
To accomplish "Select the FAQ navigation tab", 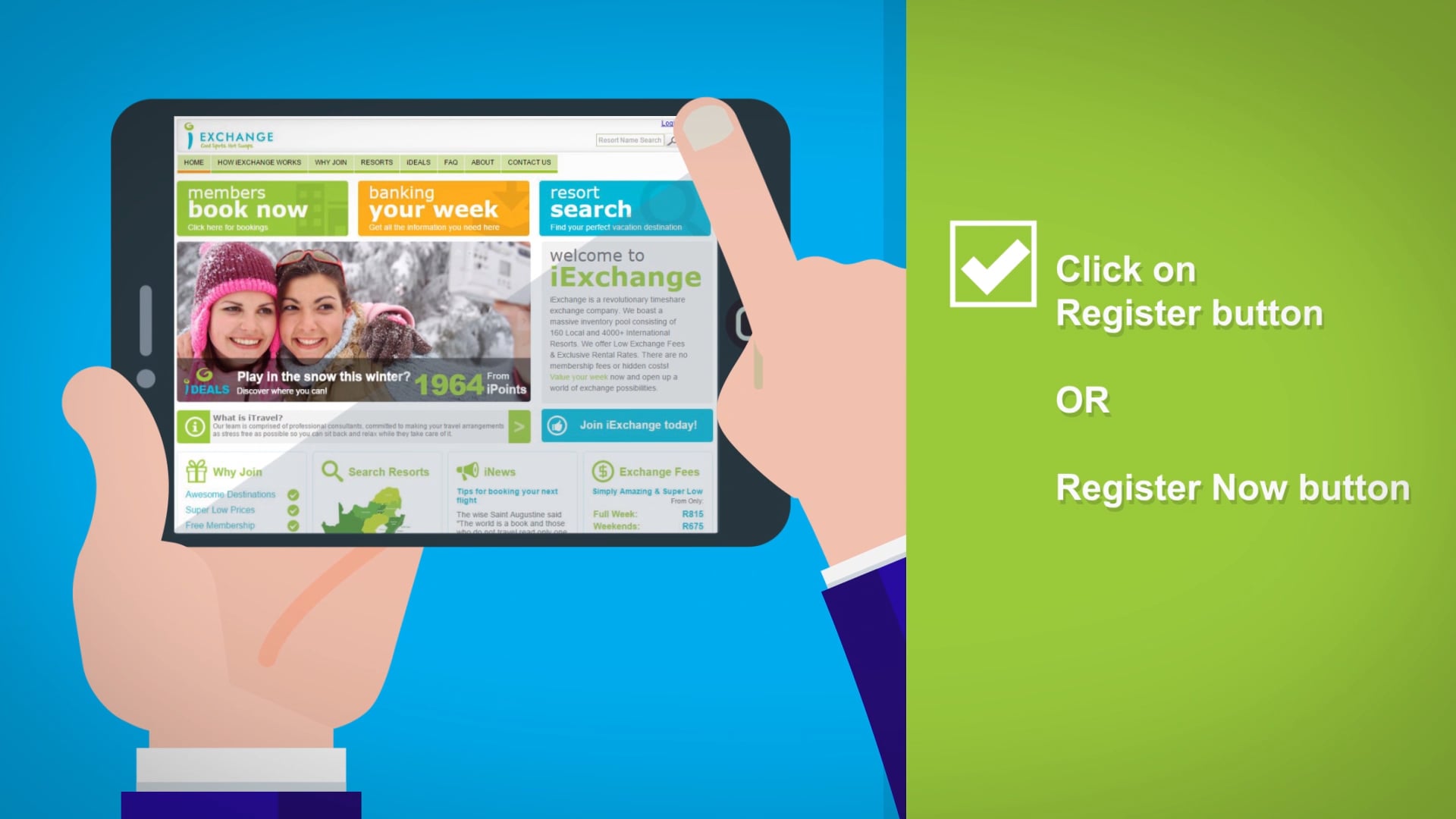I will click(x=448, y=162).
